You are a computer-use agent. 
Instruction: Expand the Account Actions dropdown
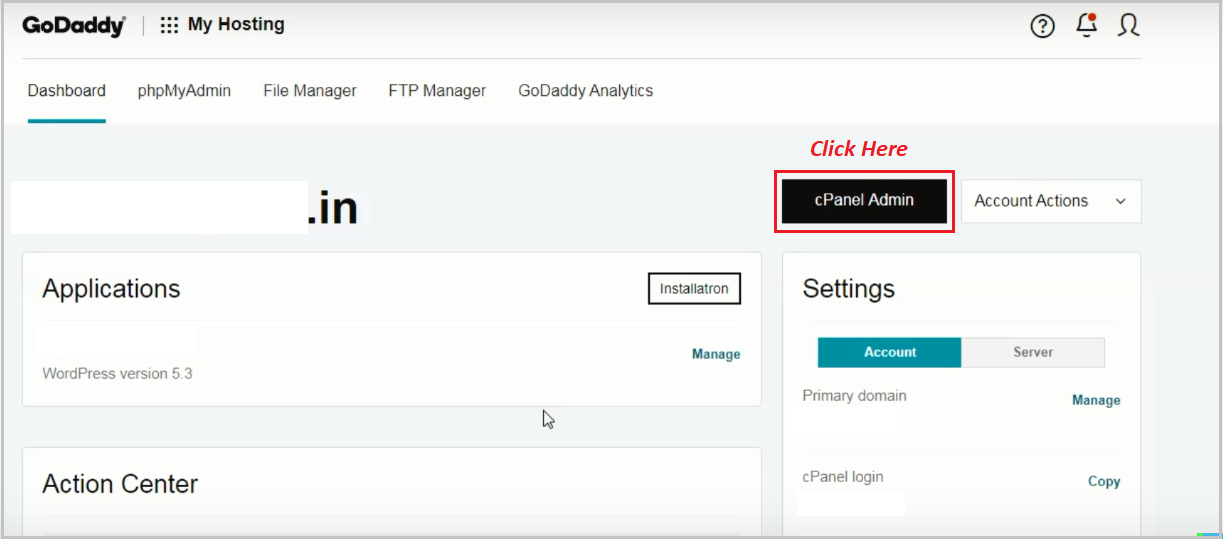[1051, 201]
